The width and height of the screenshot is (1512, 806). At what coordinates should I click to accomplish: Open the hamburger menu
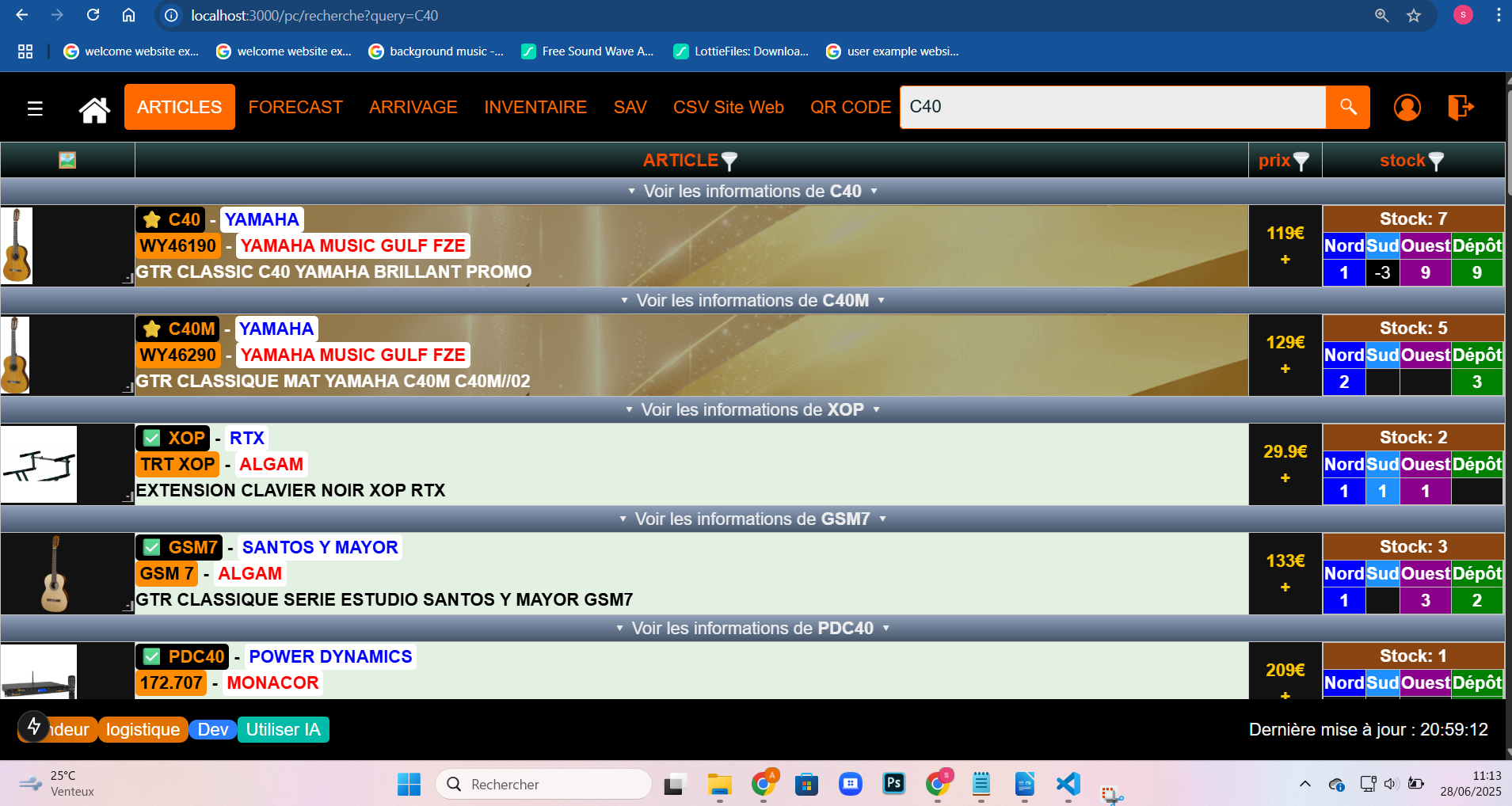[x=35, y=108]
